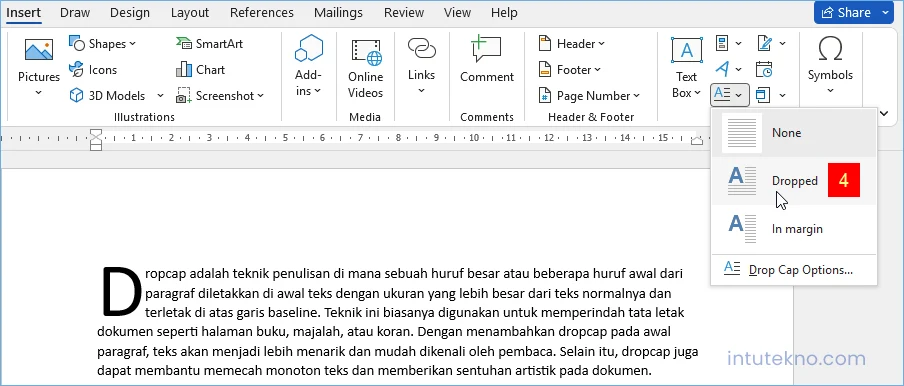
Task: Open the Mailings tab
Action: coord(338,13)
